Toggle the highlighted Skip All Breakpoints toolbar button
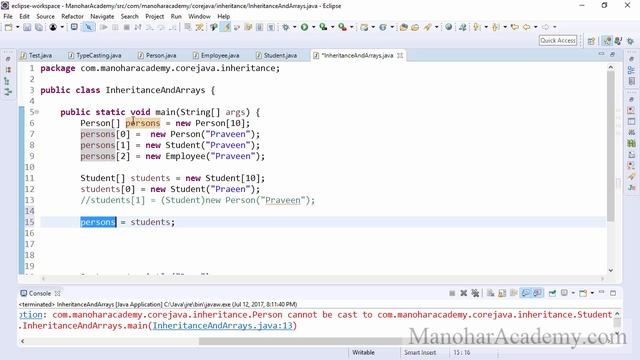The height and width of the screenshot is (360, 640). 88,27
